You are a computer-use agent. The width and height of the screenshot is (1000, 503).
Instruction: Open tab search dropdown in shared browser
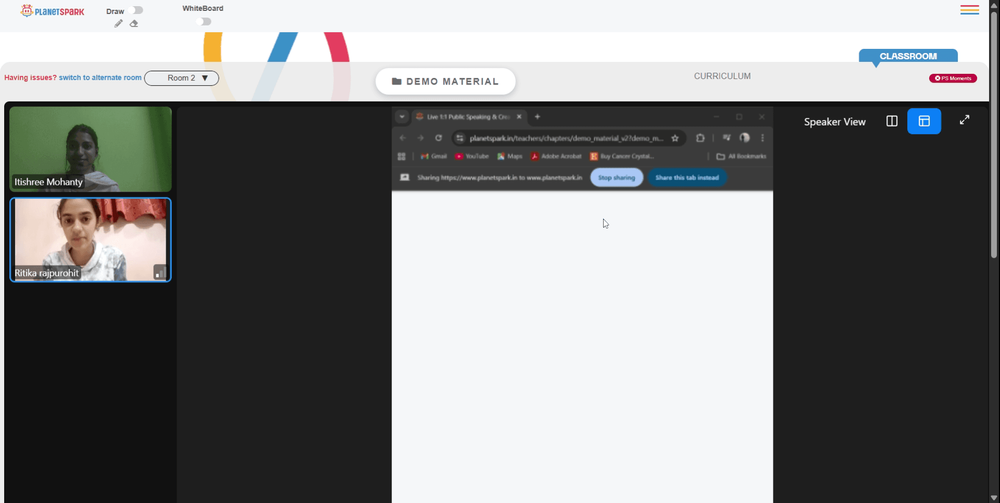(402, 117)
